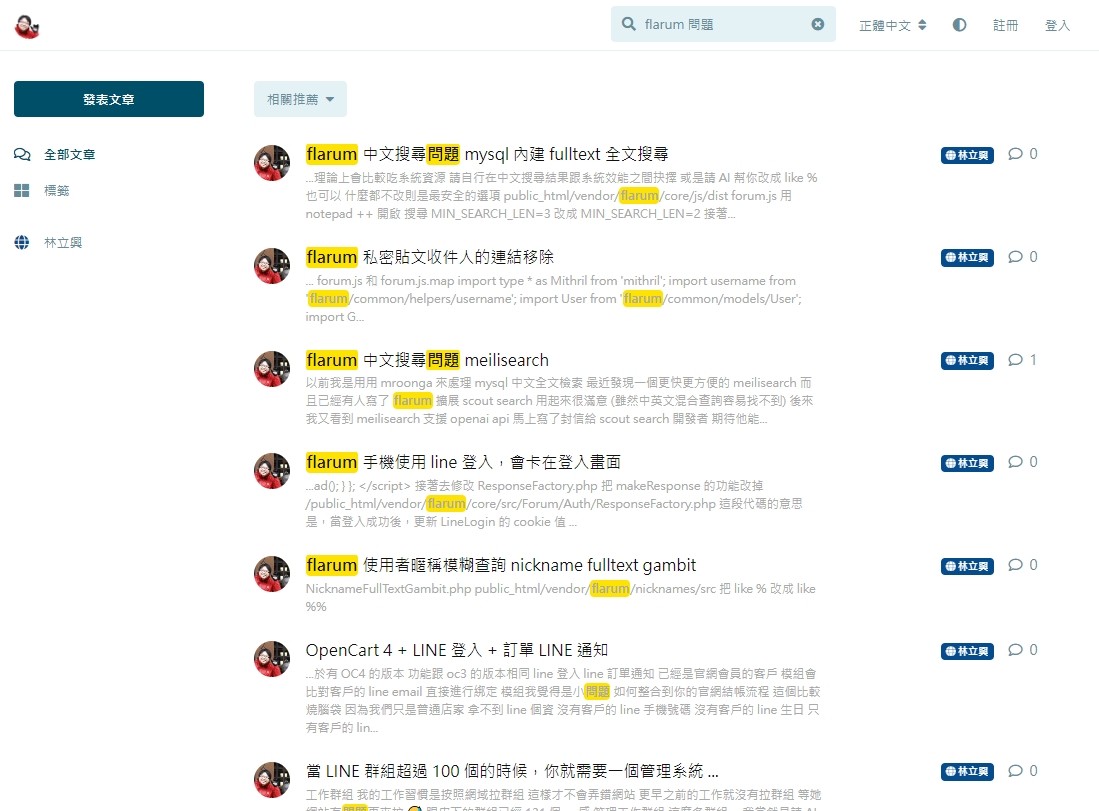Click excerpt starting 'NicknameFullTextGambit.php'
Image resolution: width=1099 pixels, height=811 pixels.
(x=561, y=598)
